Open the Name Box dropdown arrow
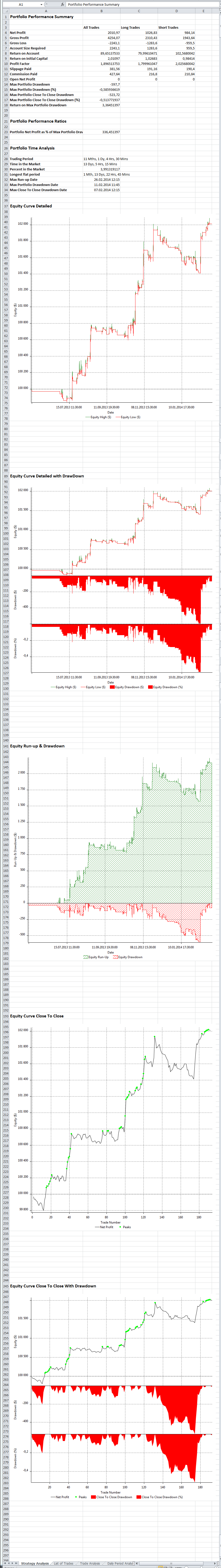 click(41, 4)
